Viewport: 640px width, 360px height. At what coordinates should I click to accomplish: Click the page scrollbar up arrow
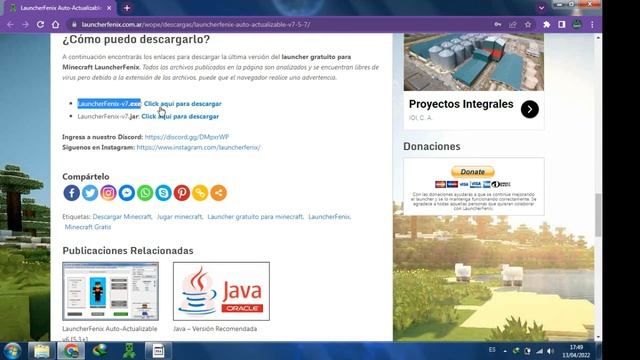[x=598, y=38]
